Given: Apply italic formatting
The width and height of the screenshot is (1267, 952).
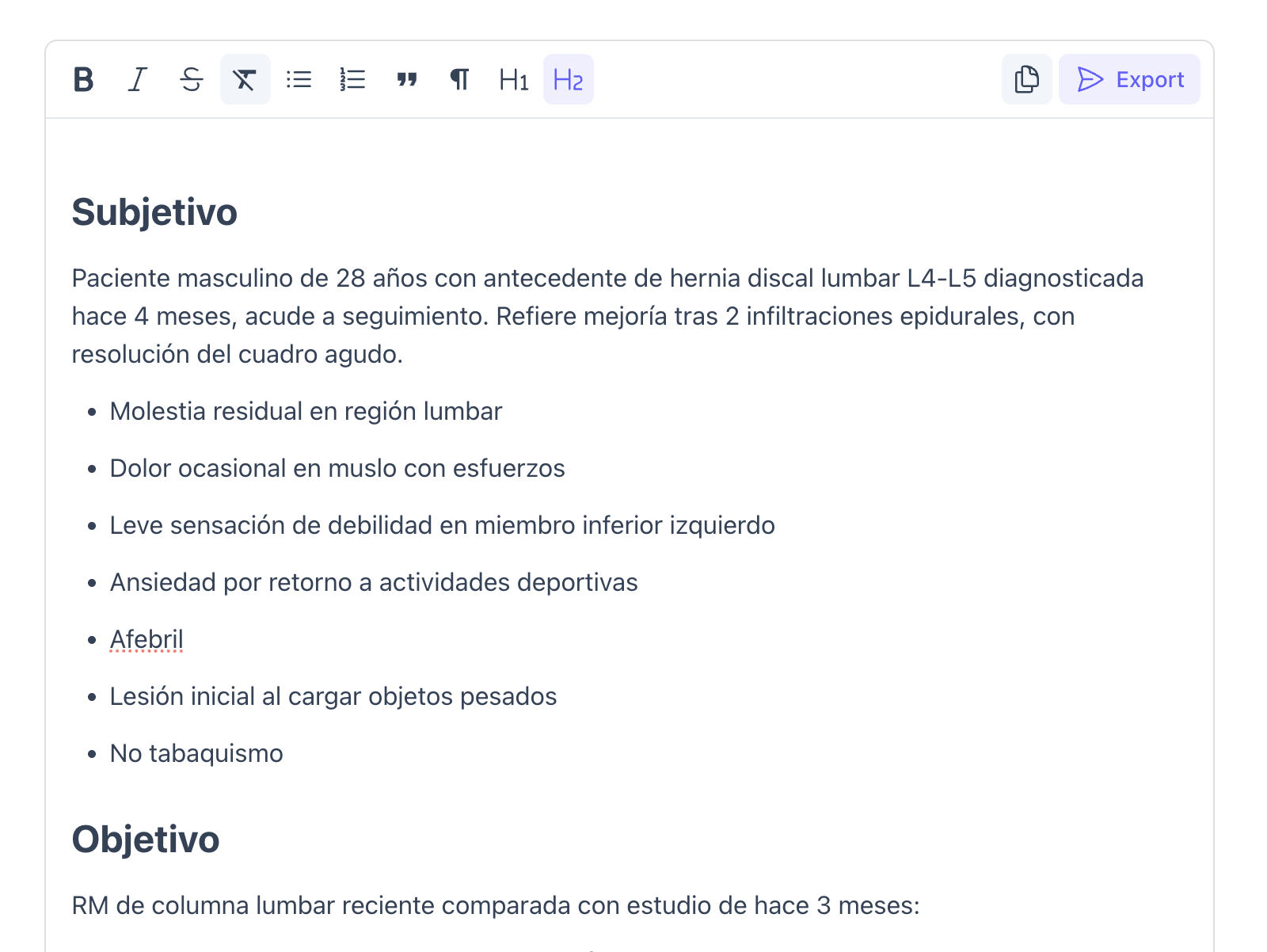Looking at the screenshot, I should [x=137, y=78].
